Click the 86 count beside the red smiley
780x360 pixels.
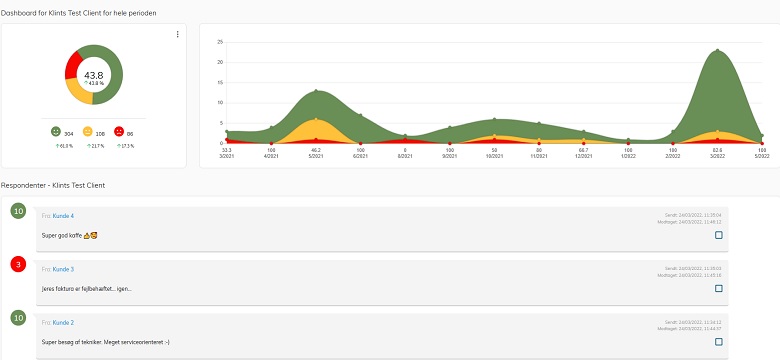tap(130, 134)
